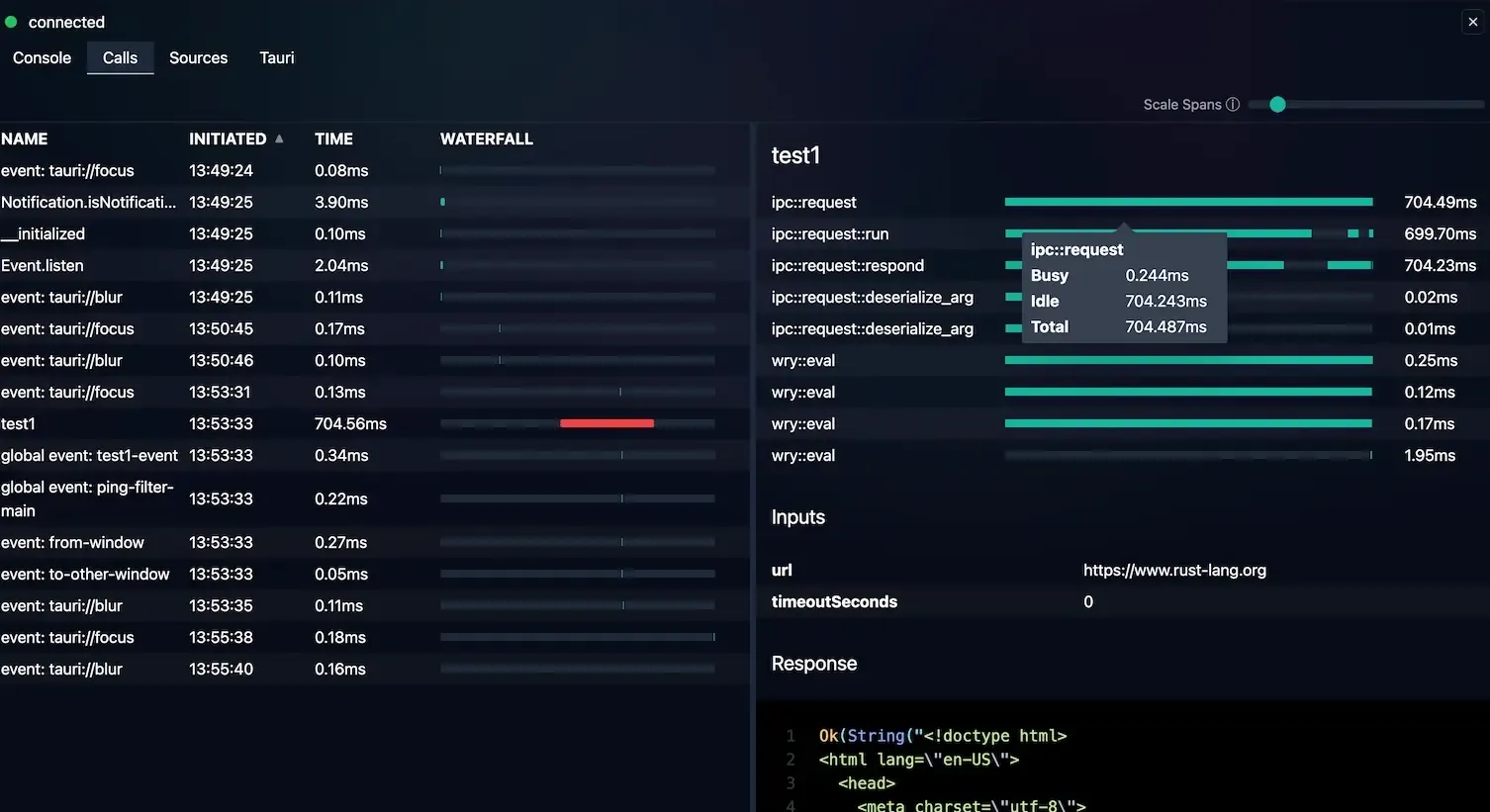Select event: tauri://blur at 13:53:35

click(374, 605)
